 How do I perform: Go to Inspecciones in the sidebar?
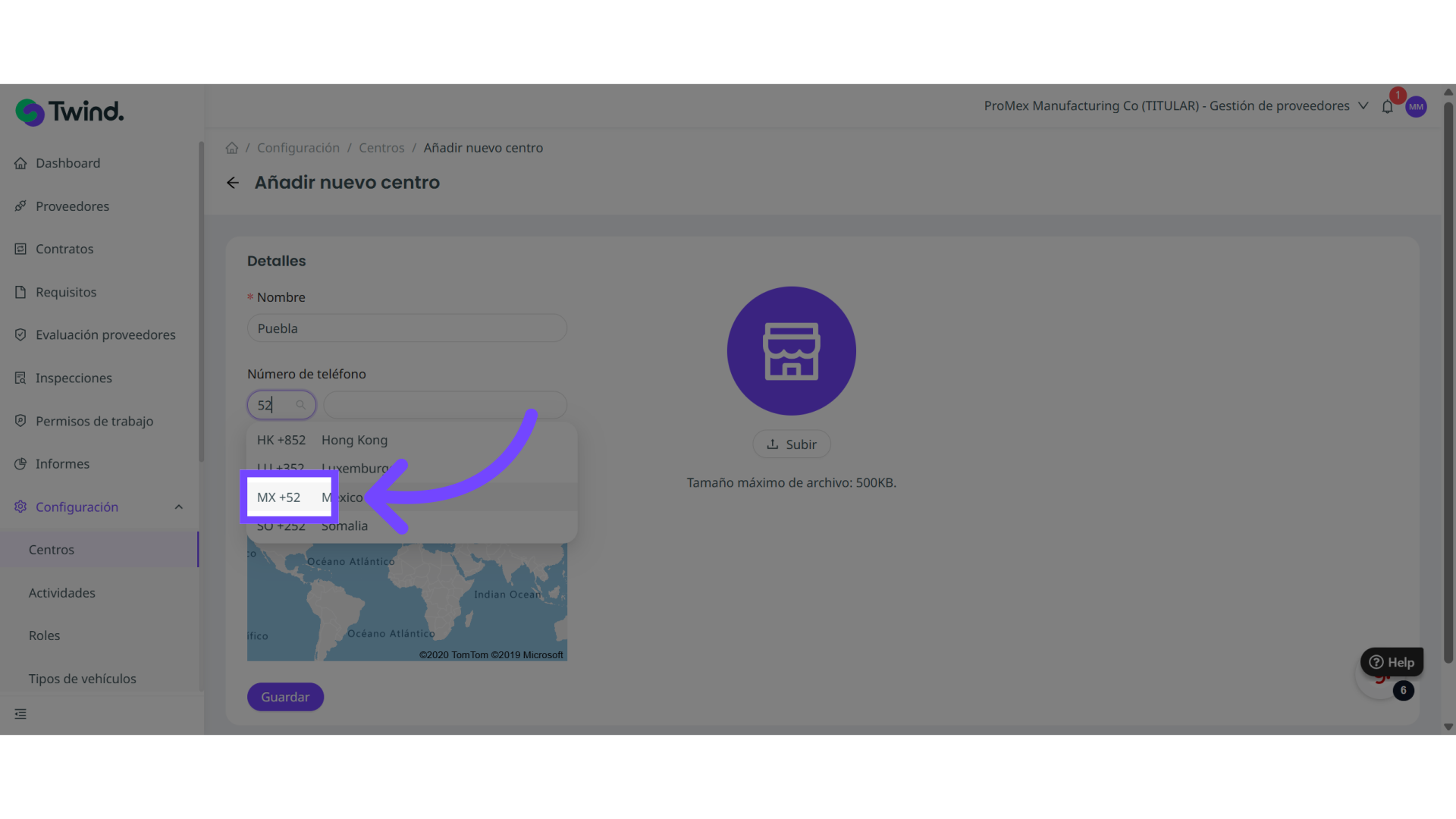coord(74,378)
